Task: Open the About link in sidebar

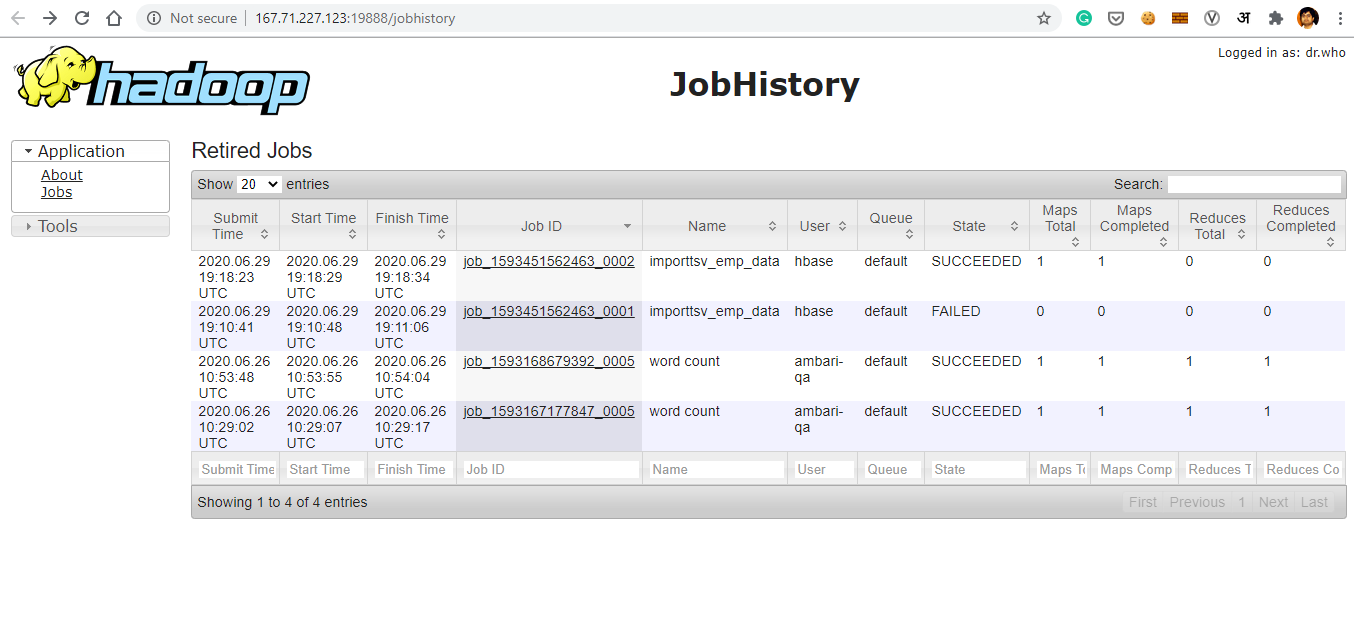Action: point(61,174)
